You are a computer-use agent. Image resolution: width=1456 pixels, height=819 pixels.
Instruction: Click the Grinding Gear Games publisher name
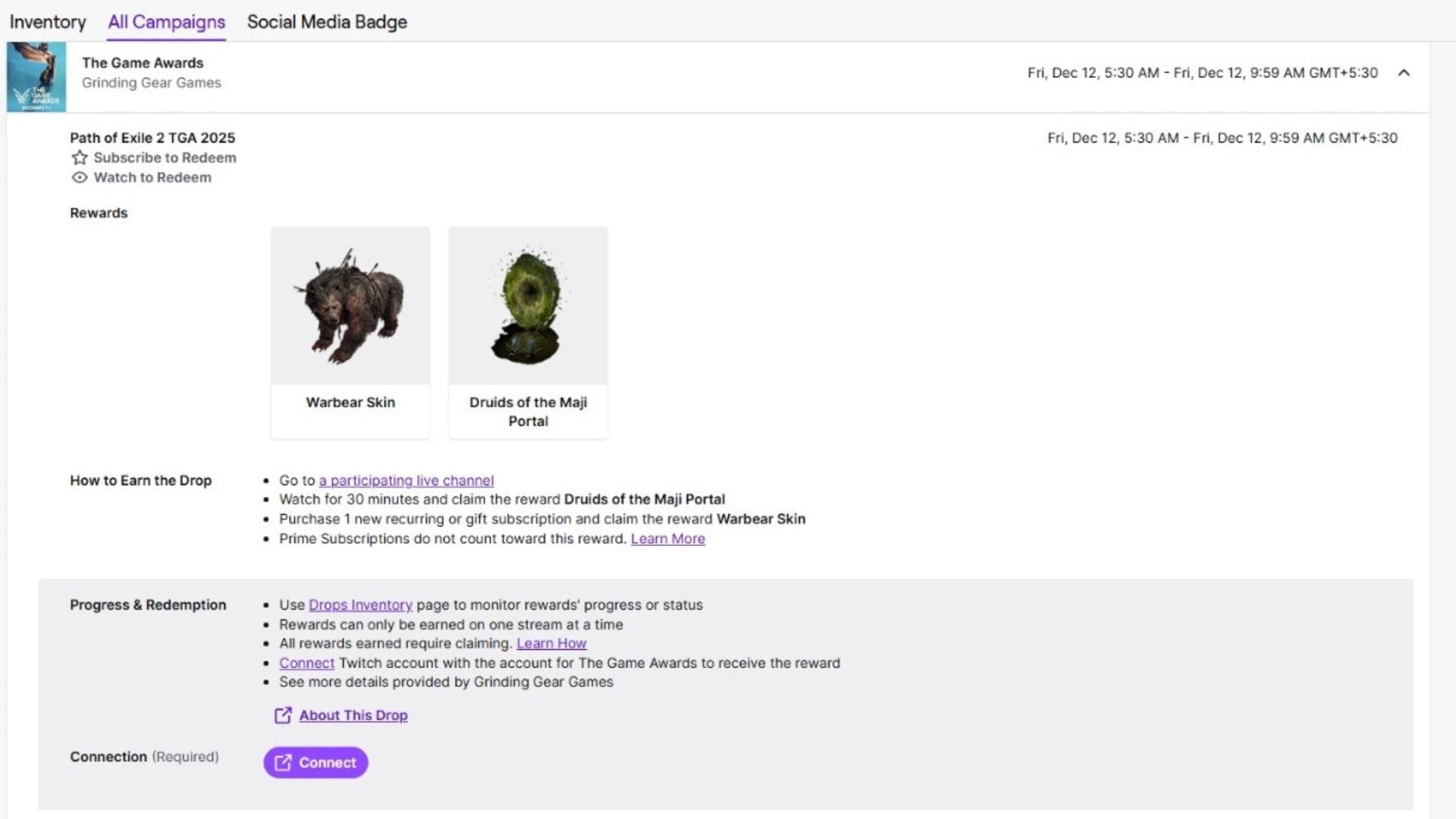[x=152, y=83]
